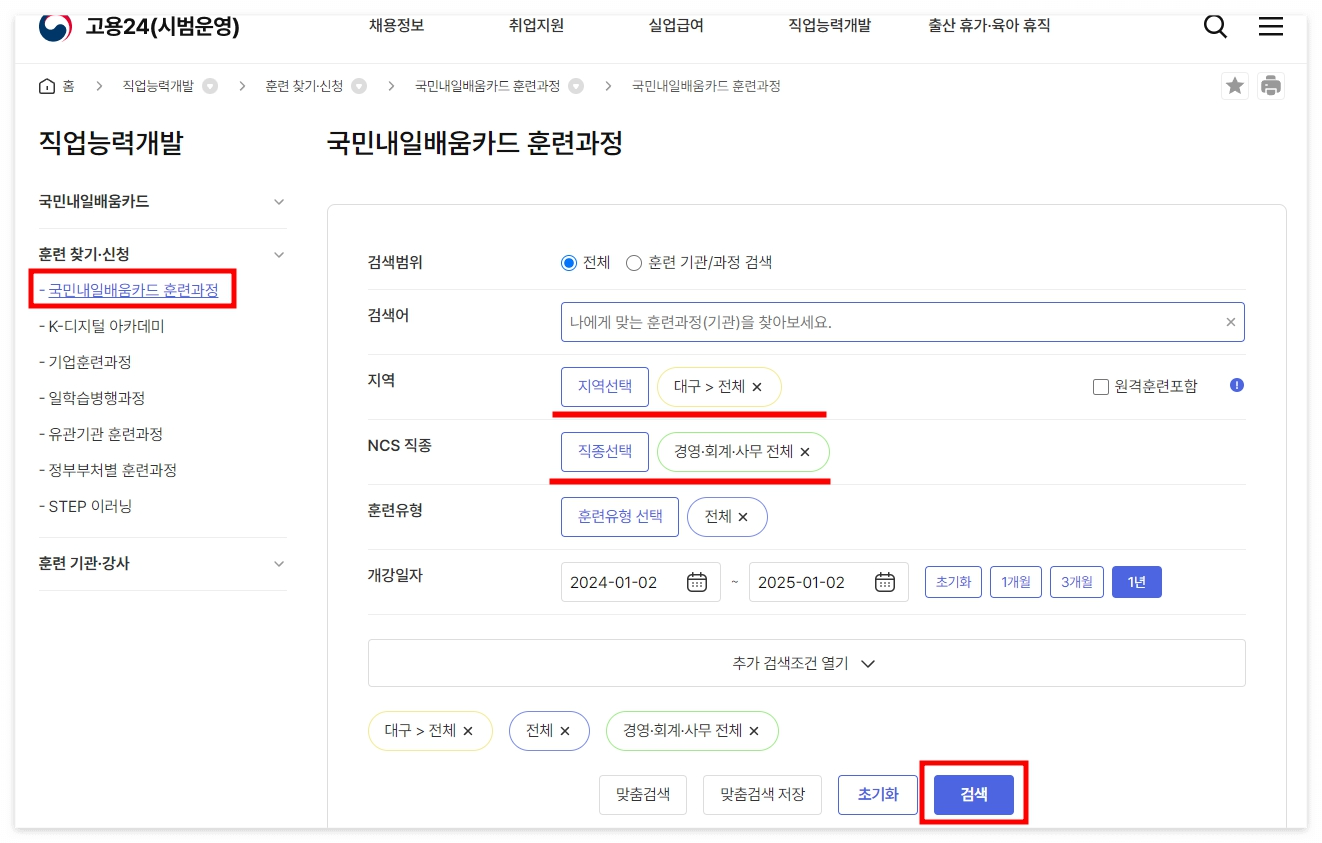Click the info icon beside 원격훈련포함
The image size is (1322, 843).
pos(1236,386)
